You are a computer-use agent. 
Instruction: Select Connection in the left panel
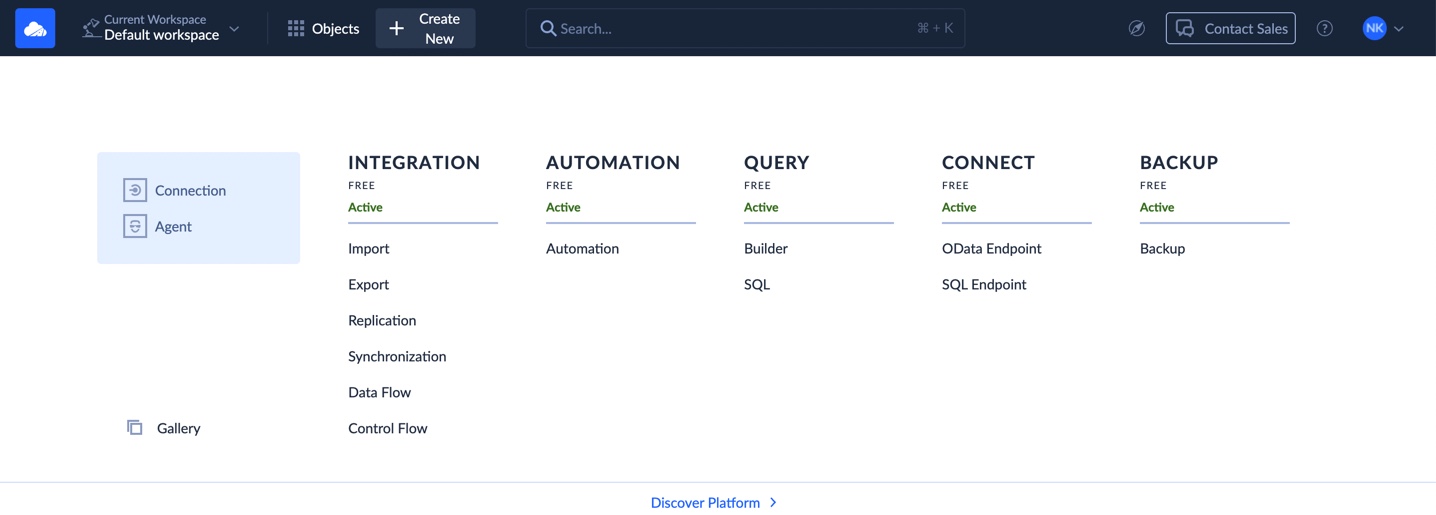click(x=190, y=190)
